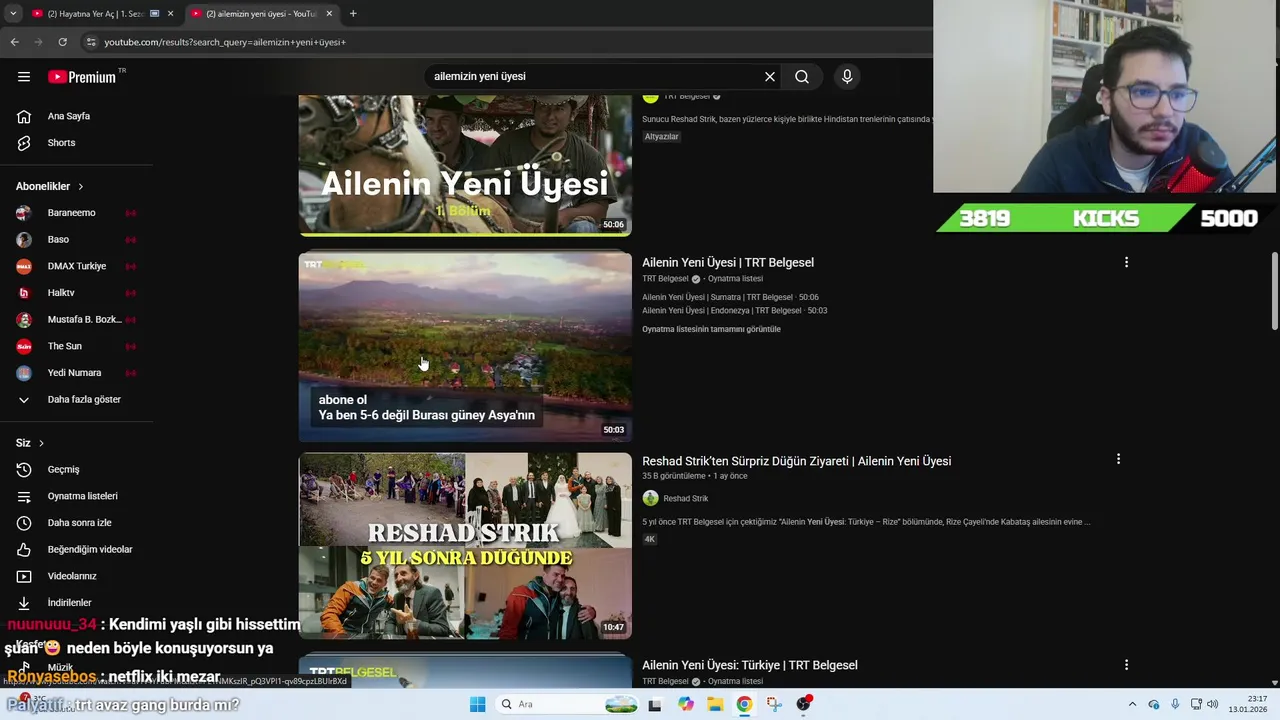Click the browser address bar URL
The height and width of the screenshot is (720, 1280).
click(225, 42)
